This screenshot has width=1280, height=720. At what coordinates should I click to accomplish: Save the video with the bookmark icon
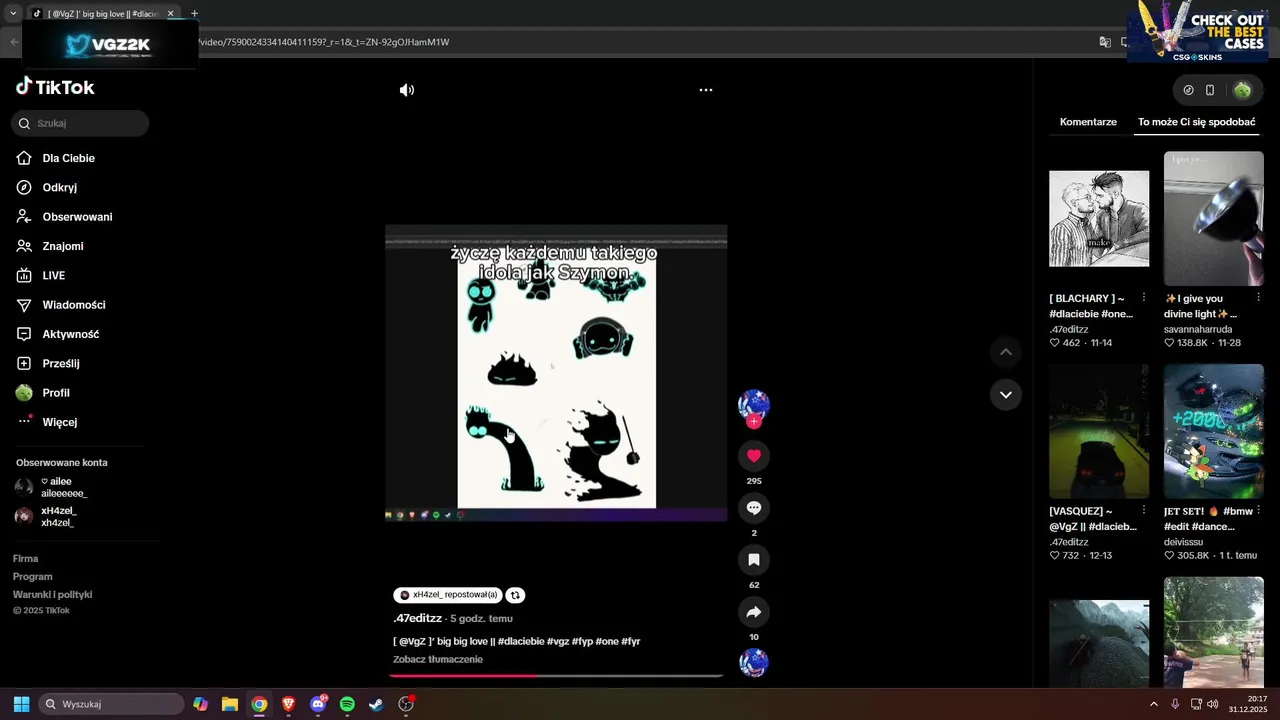coord(754,560)
